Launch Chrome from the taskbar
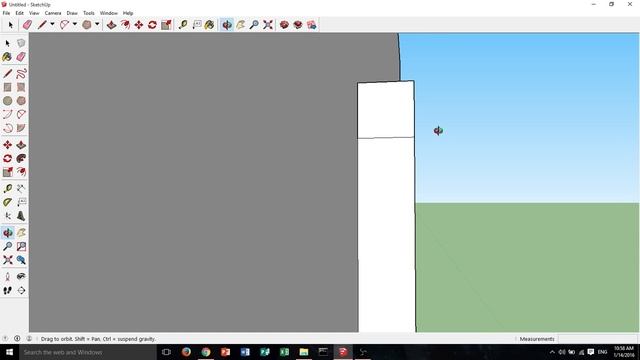 (x=206, y=352)
